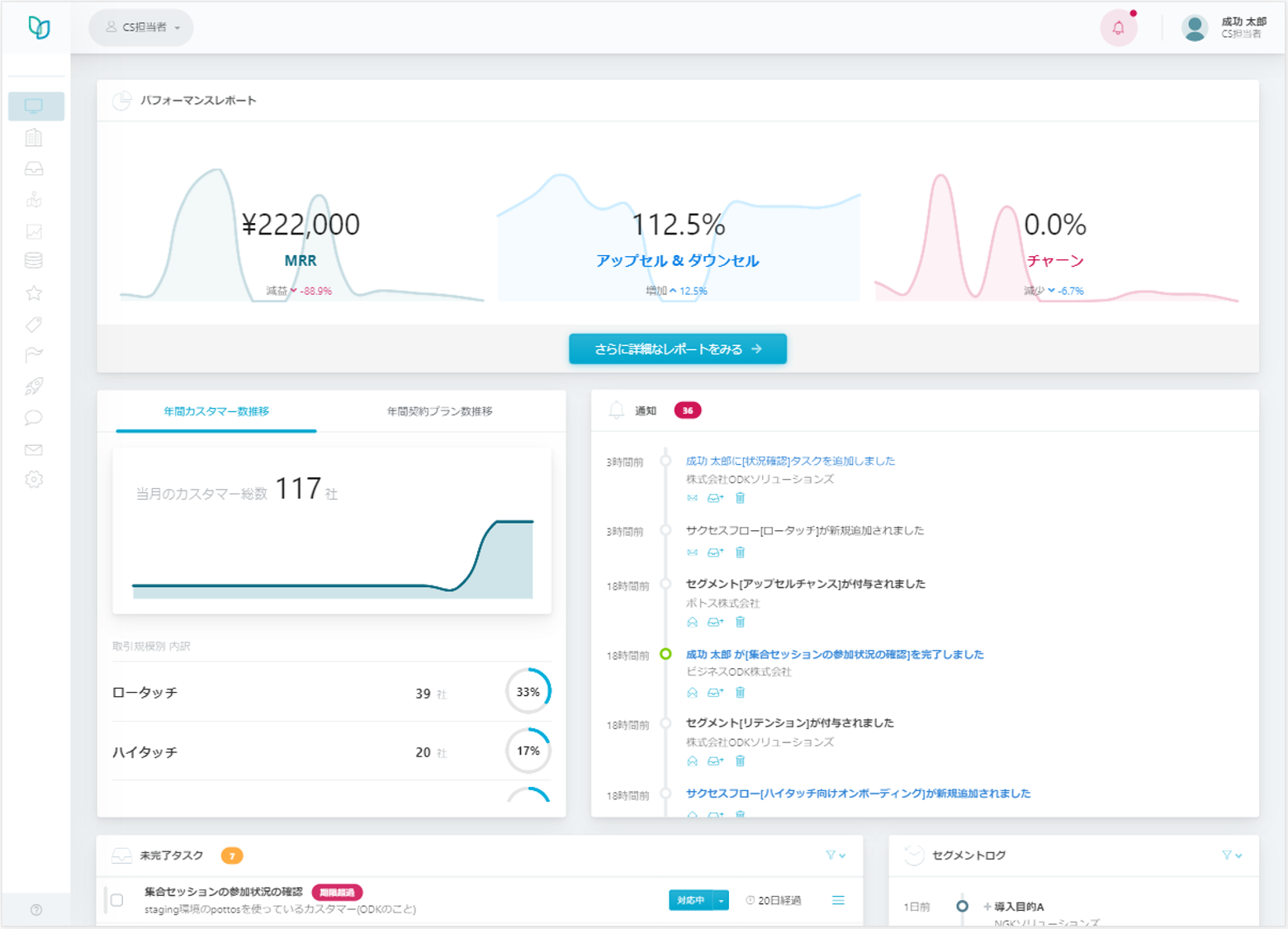Click the annual customer count line chart

(x=332, y=558)
